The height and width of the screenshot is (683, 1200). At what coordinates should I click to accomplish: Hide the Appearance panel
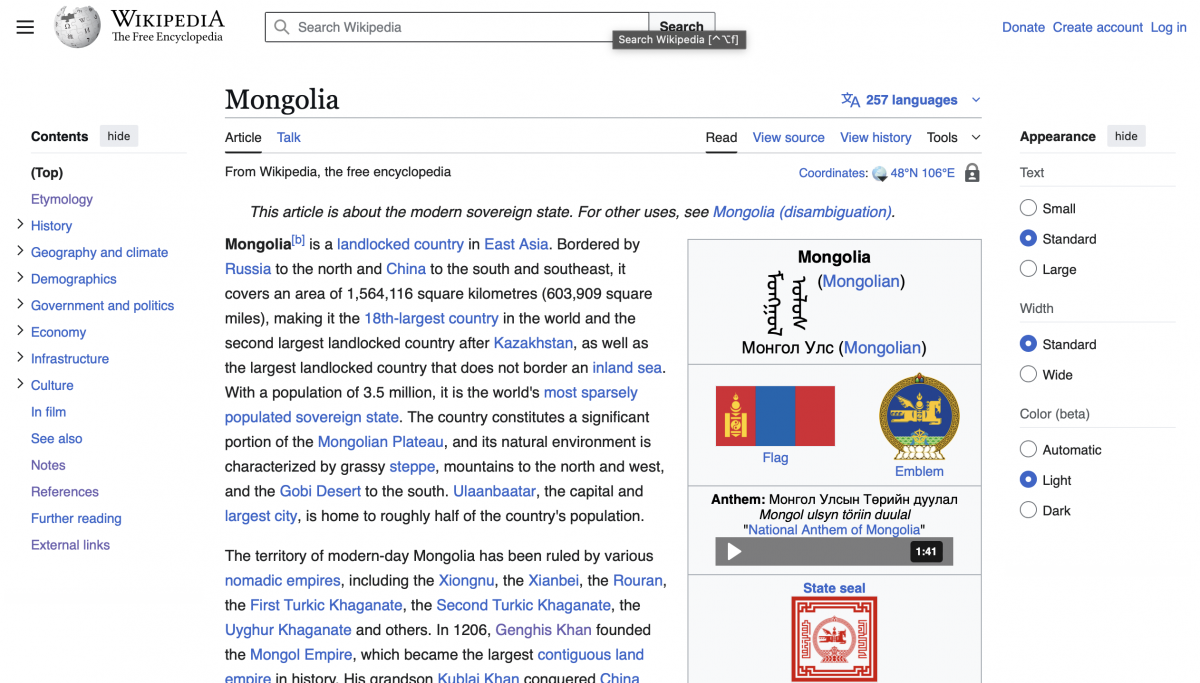1126,136
